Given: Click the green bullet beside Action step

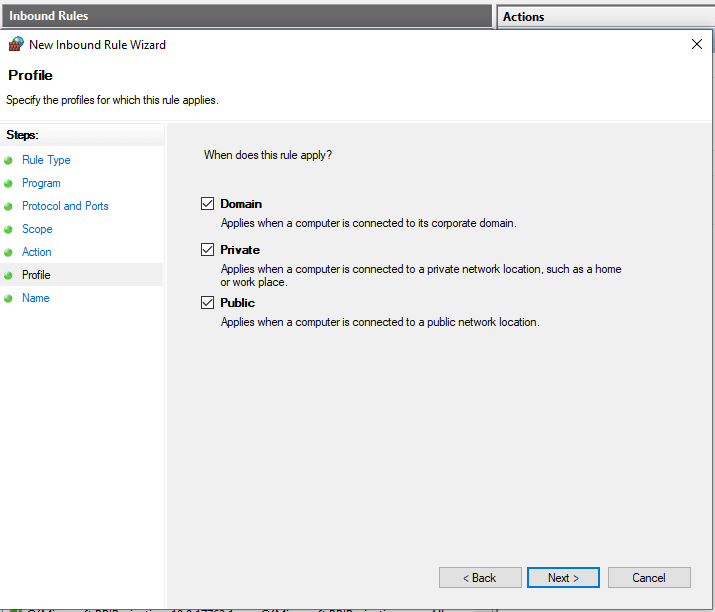Looking at the screenshot, I should (x=8, y=252).
